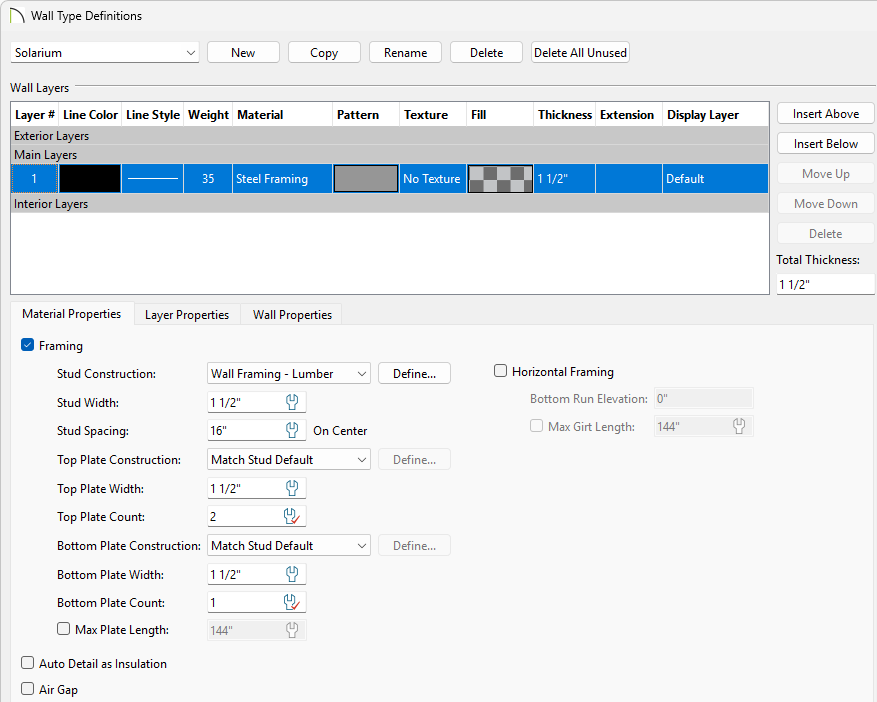877x702 pixels.
Task: Click the black Line Color swatch
Action: [x=90, y=178]
